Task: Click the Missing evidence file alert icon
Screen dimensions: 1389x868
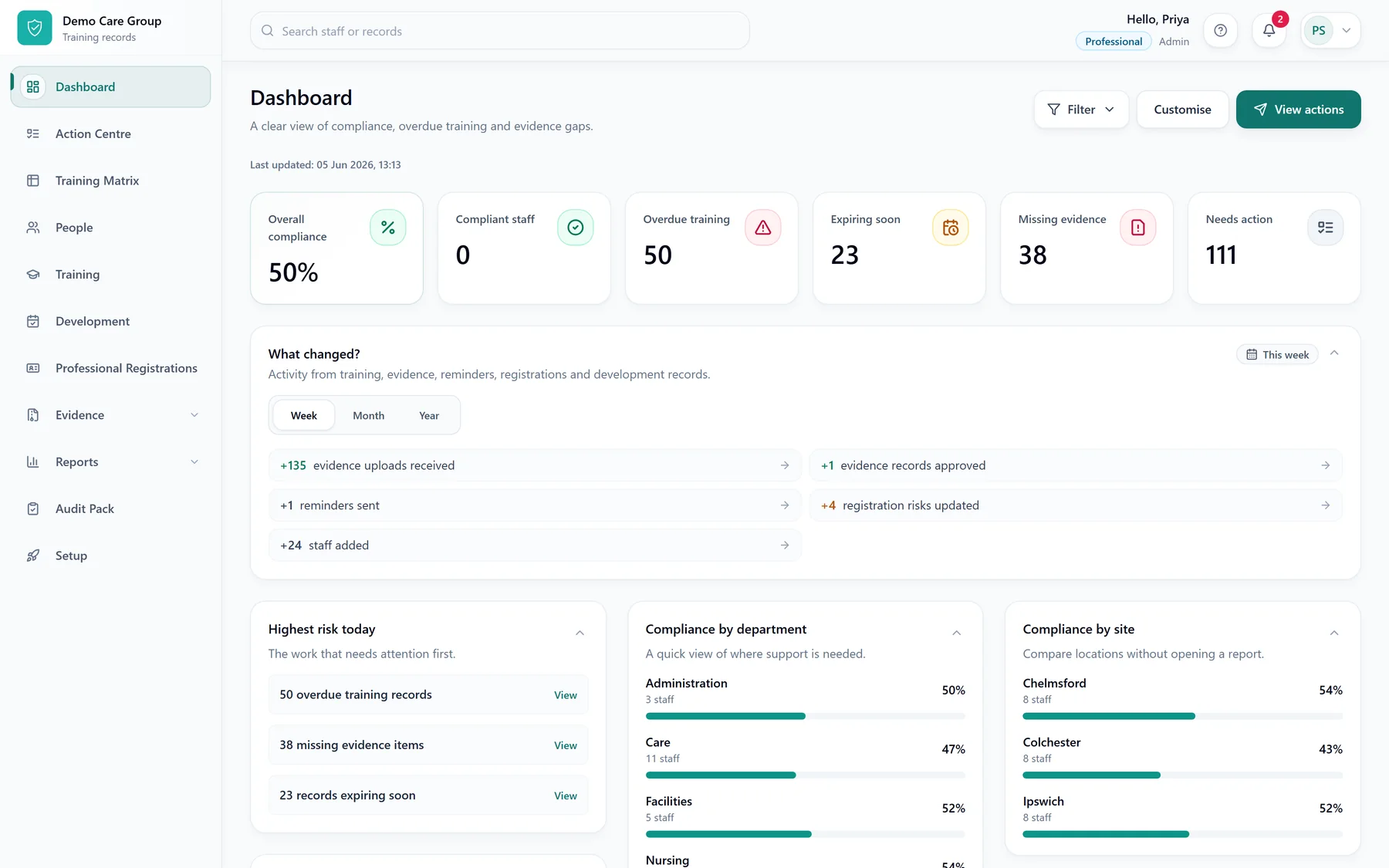Action: [1138, 228]
